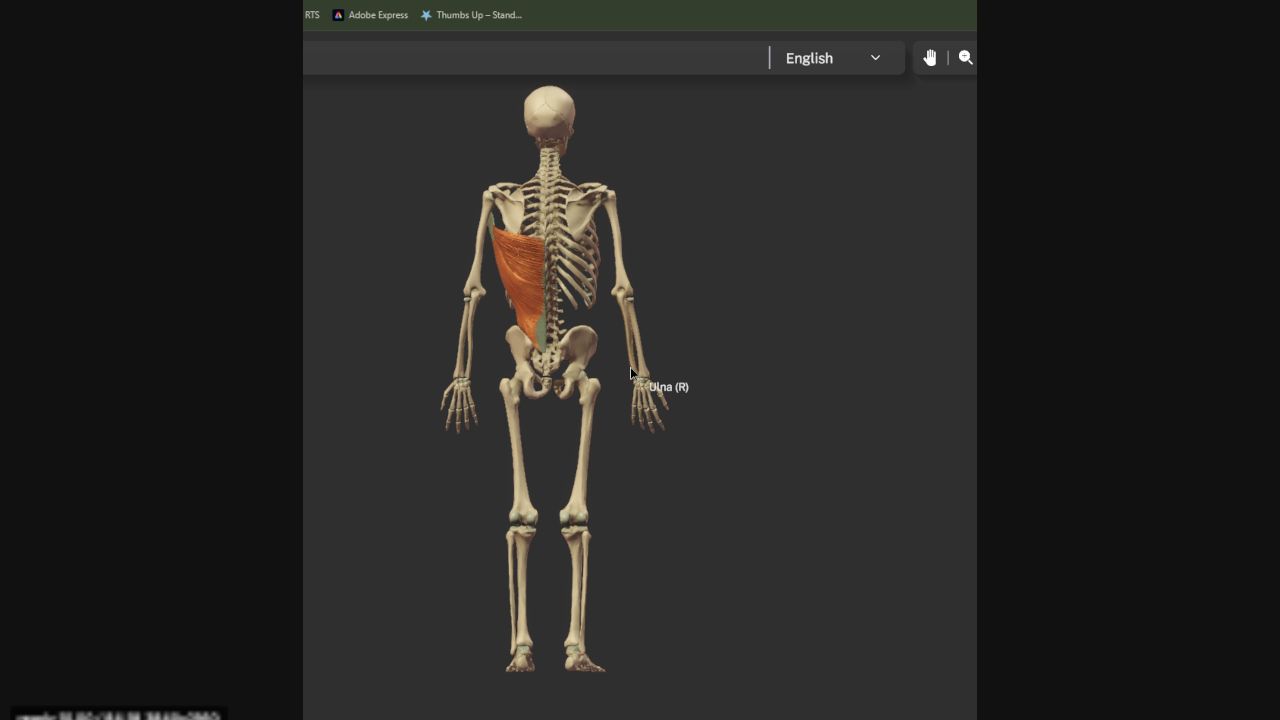
Task: Click the Ulna (R) tooltip label
Action: coord(669,387)
